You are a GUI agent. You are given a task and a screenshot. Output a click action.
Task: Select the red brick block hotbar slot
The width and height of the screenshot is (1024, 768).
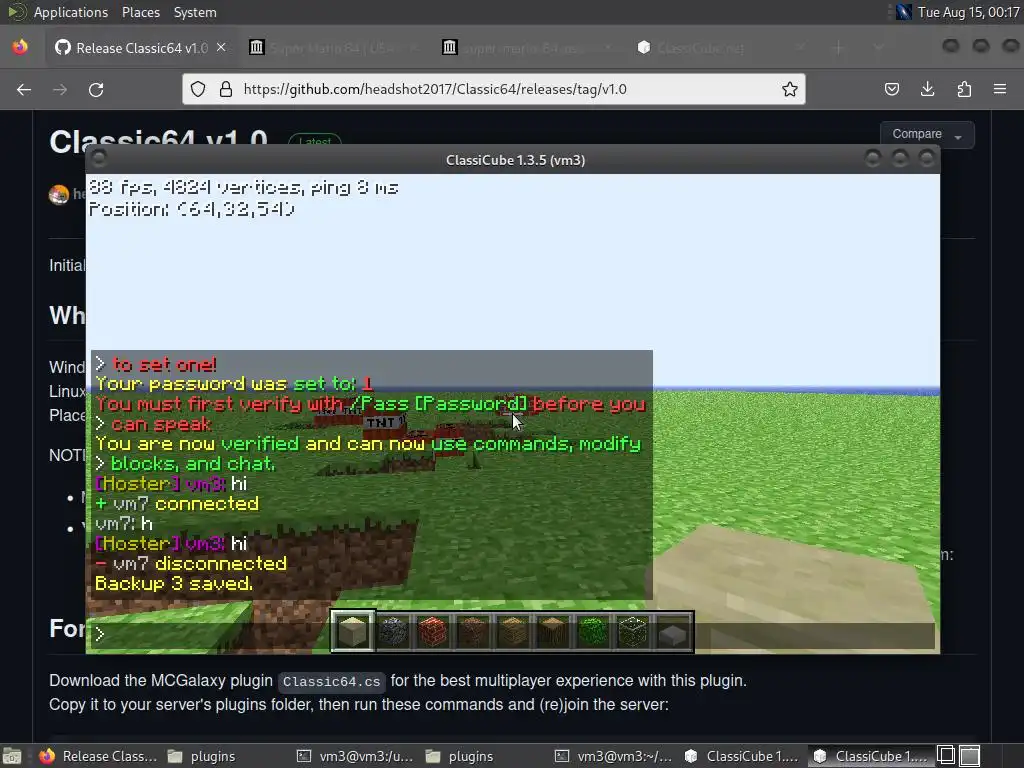tap(433, 632)
